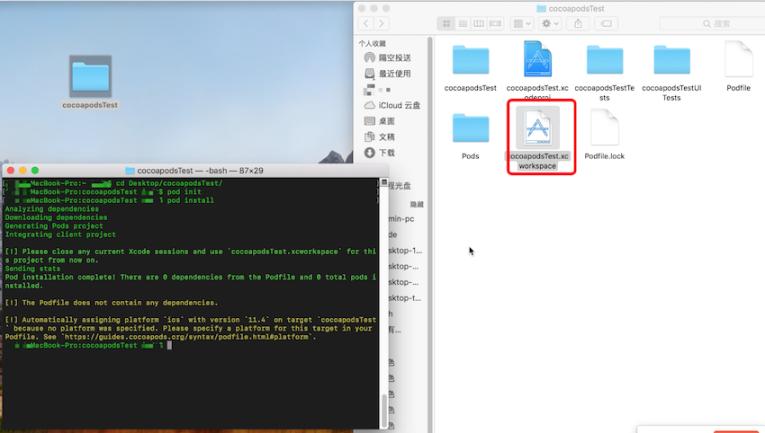Switch Finder to list view
The image size is (765, 433).
(464, 22)
